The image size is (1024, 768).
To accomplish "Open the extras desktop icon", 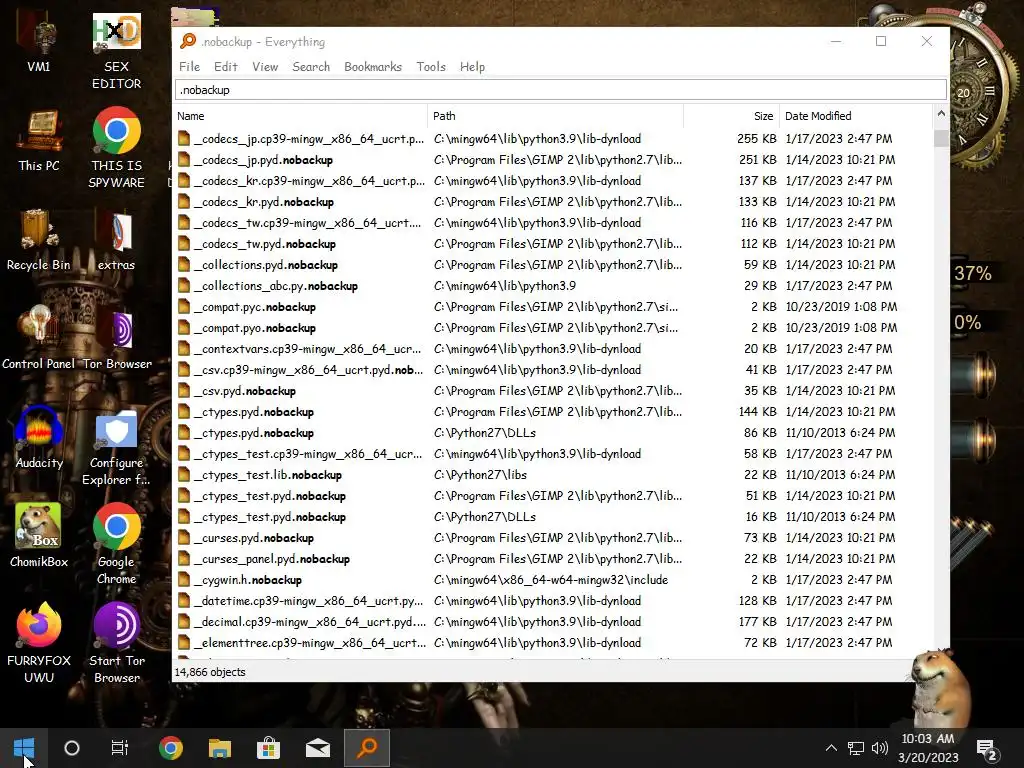I will pyautogui.click(x=116, y=240).
